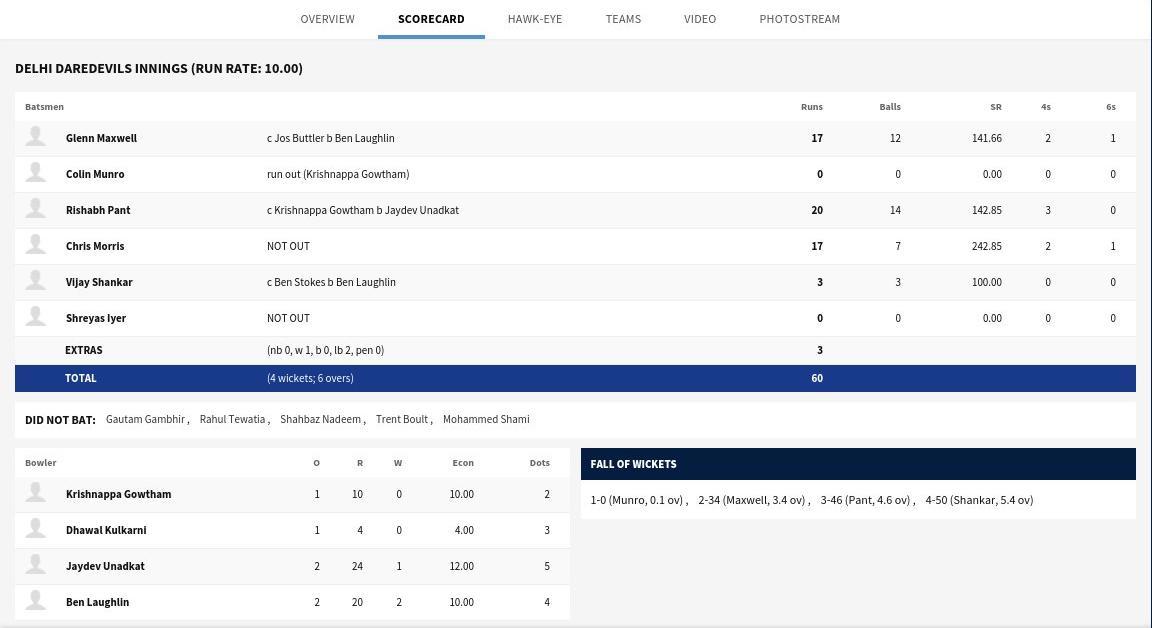Screen dimensions: 1152x628
Task: Click Shreyas Iyer's NOT OUT status
Action: point(288,318)
